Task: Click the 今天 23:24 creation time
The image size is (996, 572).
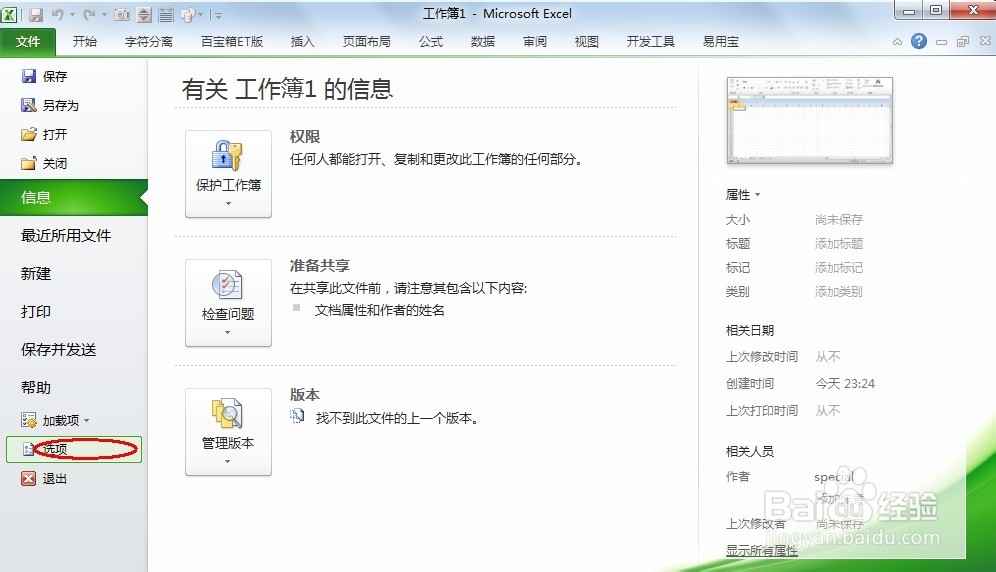Action: click(845, 384)
